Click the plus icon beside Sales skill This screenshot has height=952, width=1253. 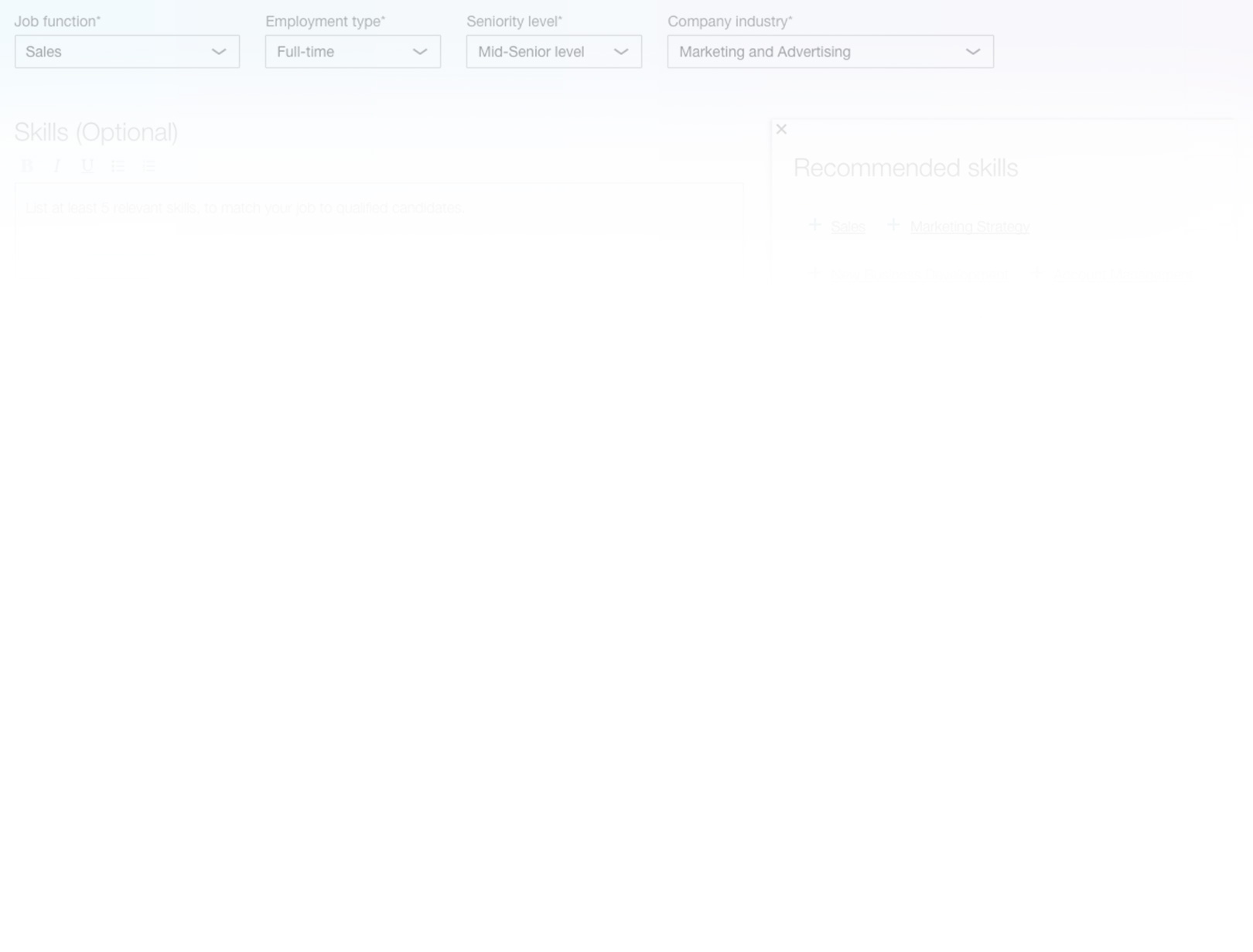(814, 225)
